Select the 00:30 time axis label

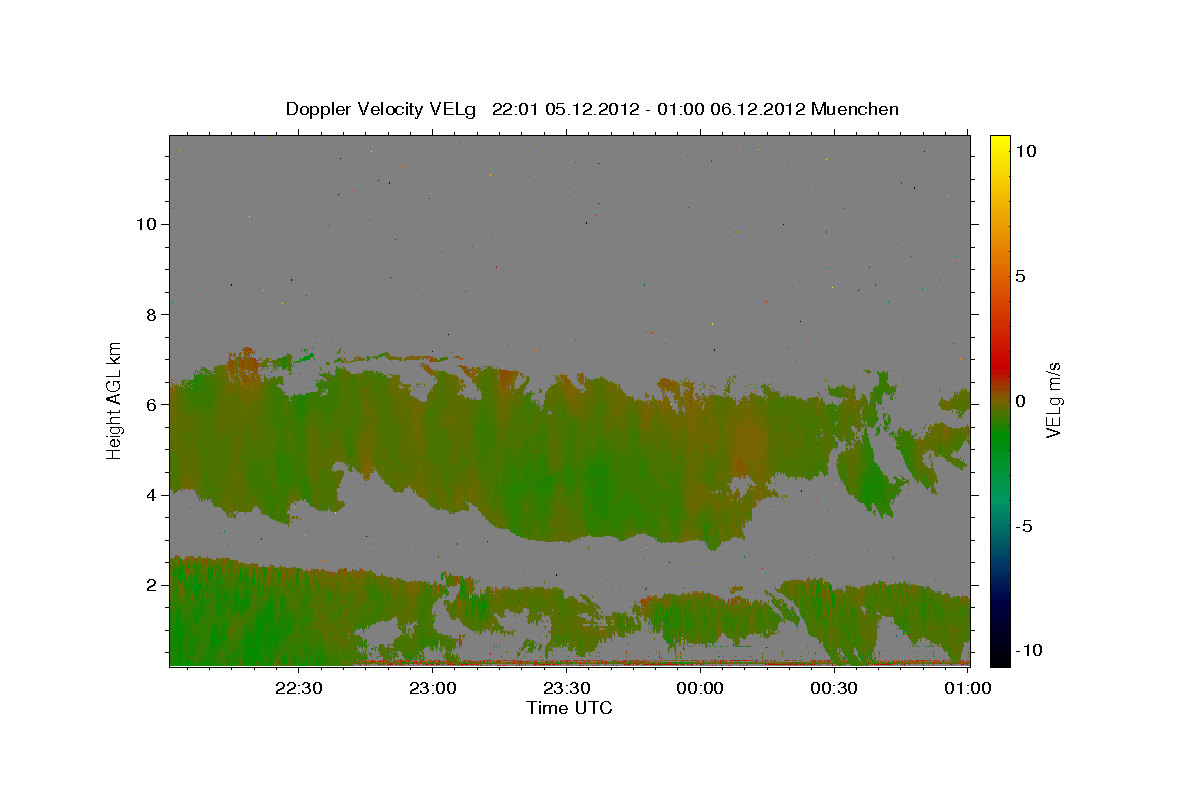tap(834, 688)
